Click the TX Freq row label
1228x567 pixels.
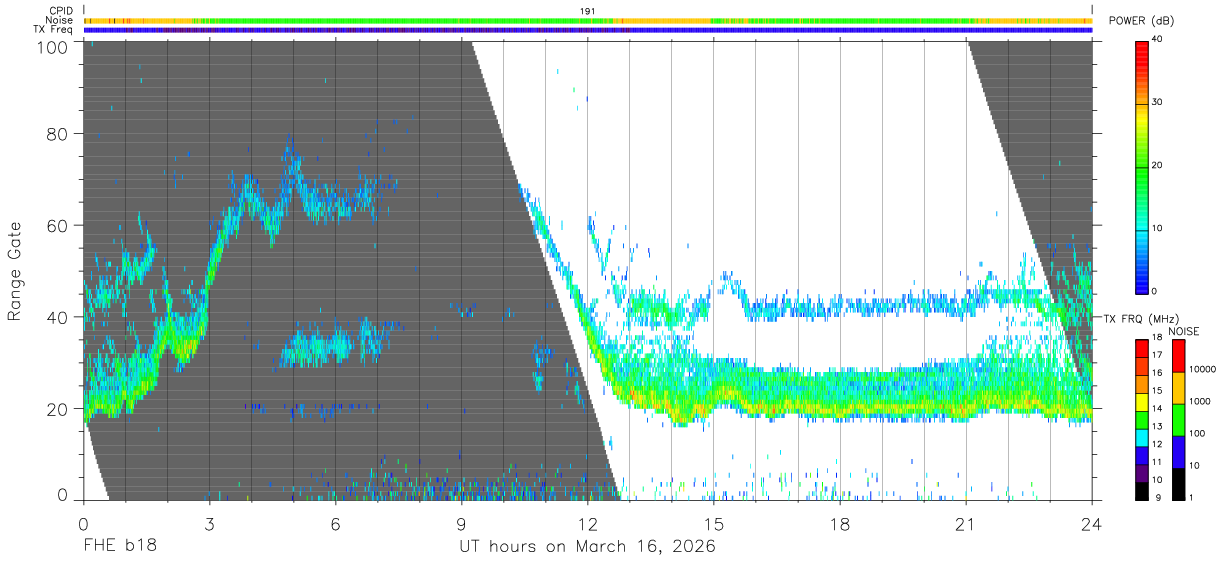[53, 30]
